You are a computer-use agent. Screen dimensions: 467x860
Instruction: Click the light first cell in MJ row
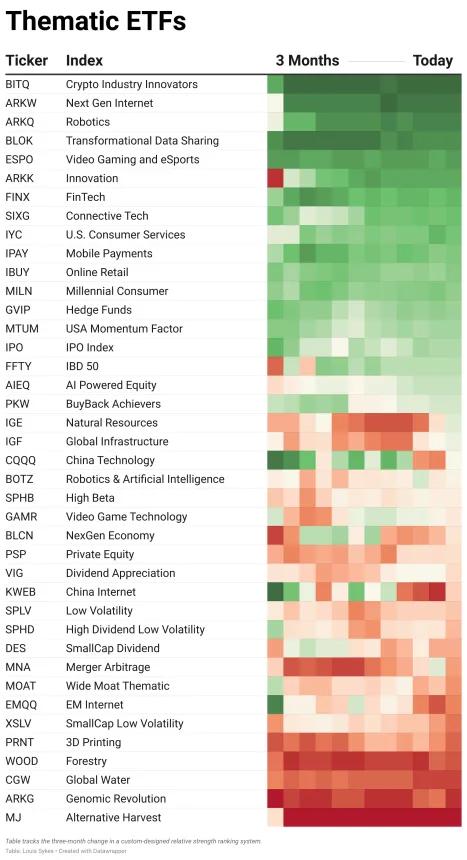coord(275,817)
